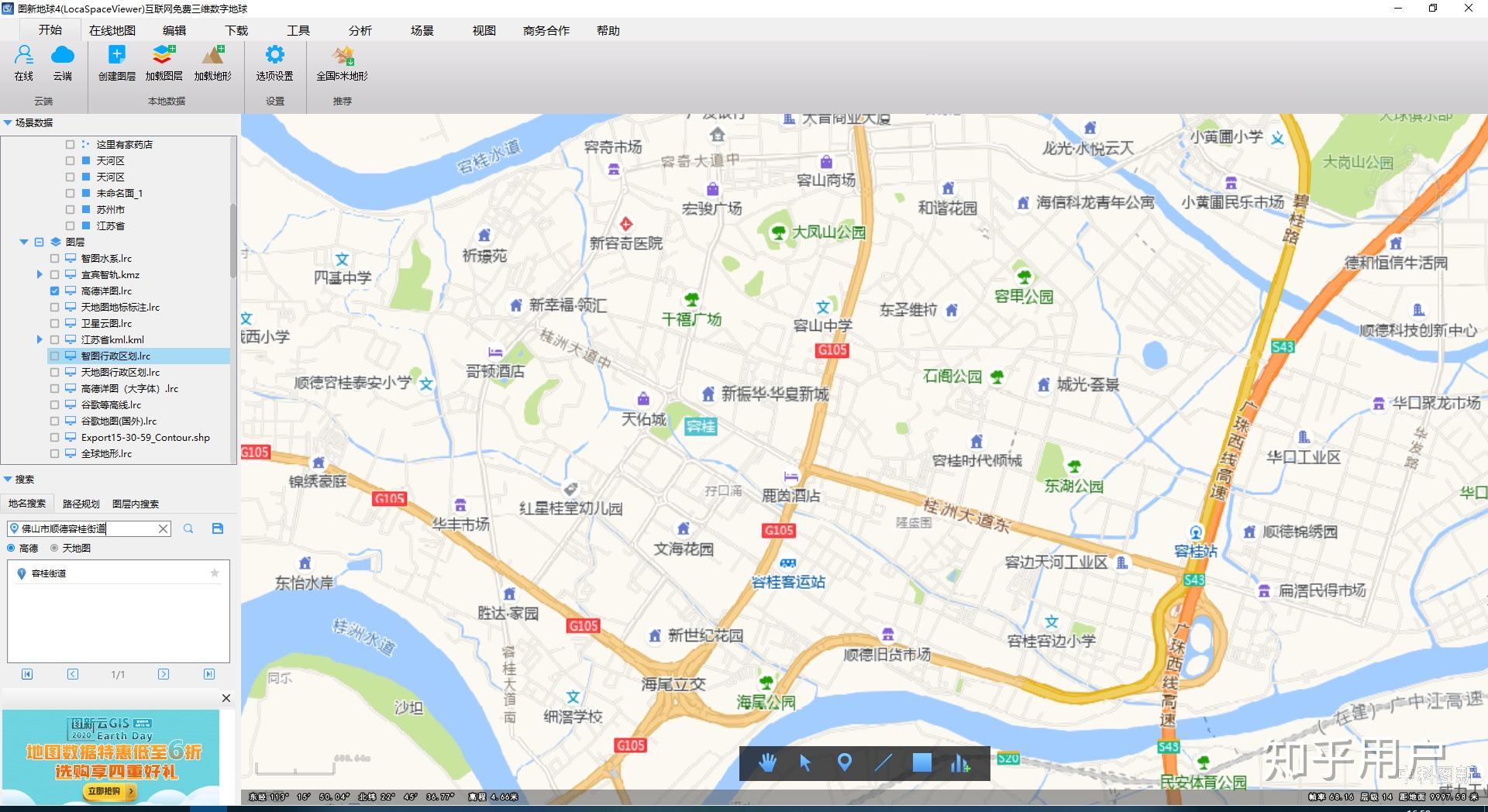The height and width of the screenshot is (812, 1488).
Task: Select 这里有家药店 tree item
Action: point(124,145)
